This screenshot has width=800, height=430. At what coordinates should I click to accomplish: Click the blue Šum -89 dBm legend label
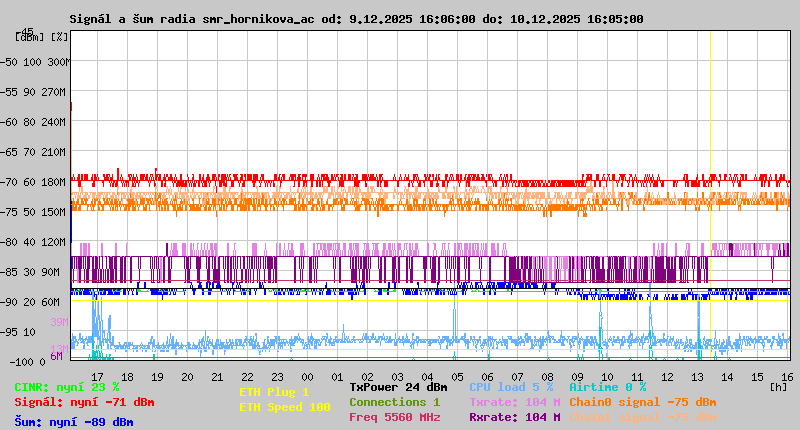[74, 422]
